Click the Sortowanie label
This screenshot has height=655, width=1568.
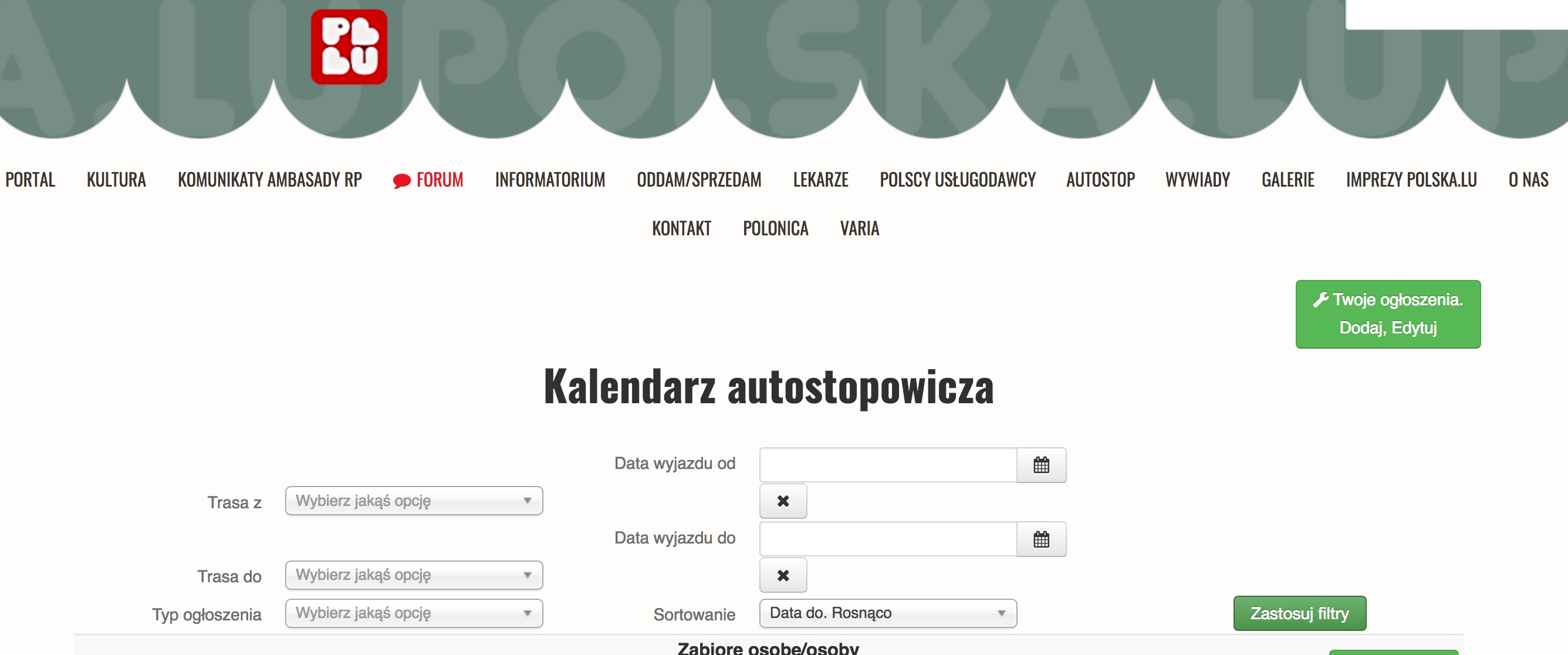tap(694, 615)
